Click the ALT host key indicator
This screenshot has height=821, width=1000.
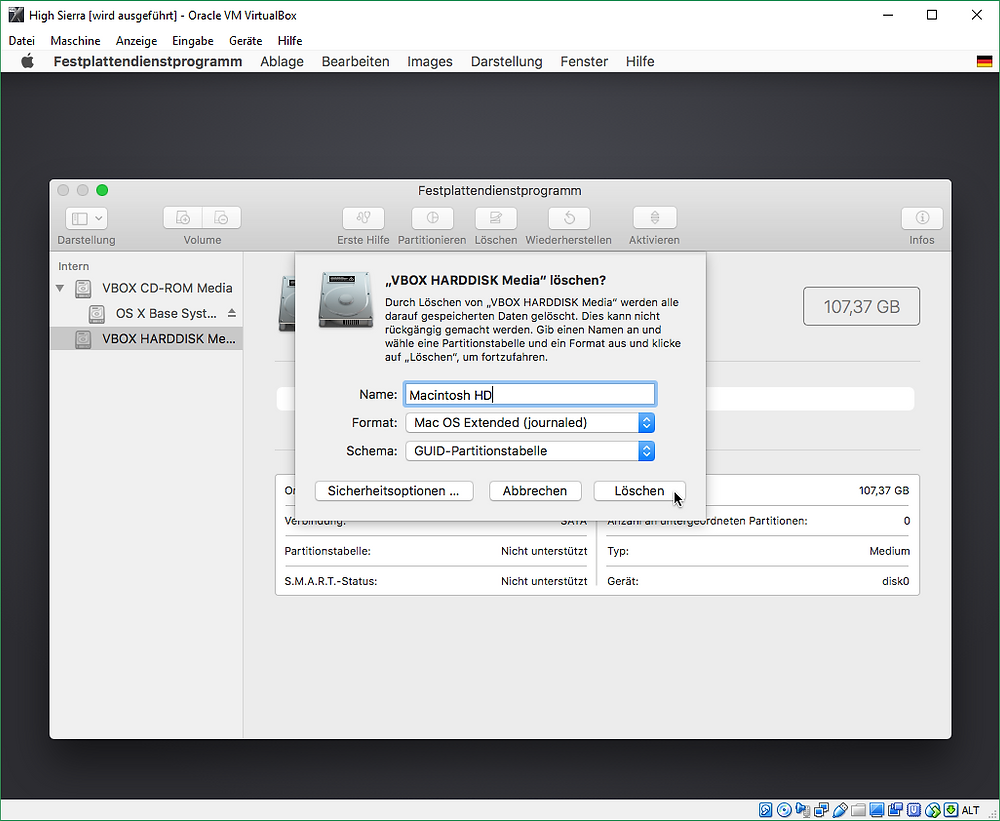(x=971, y=810)
